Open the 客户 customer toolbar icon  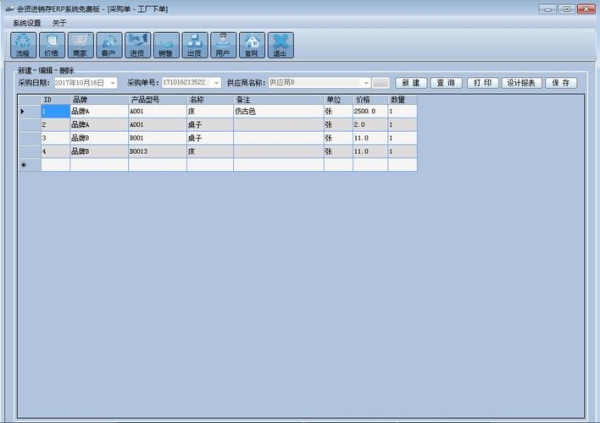click(x=109, y=45)
